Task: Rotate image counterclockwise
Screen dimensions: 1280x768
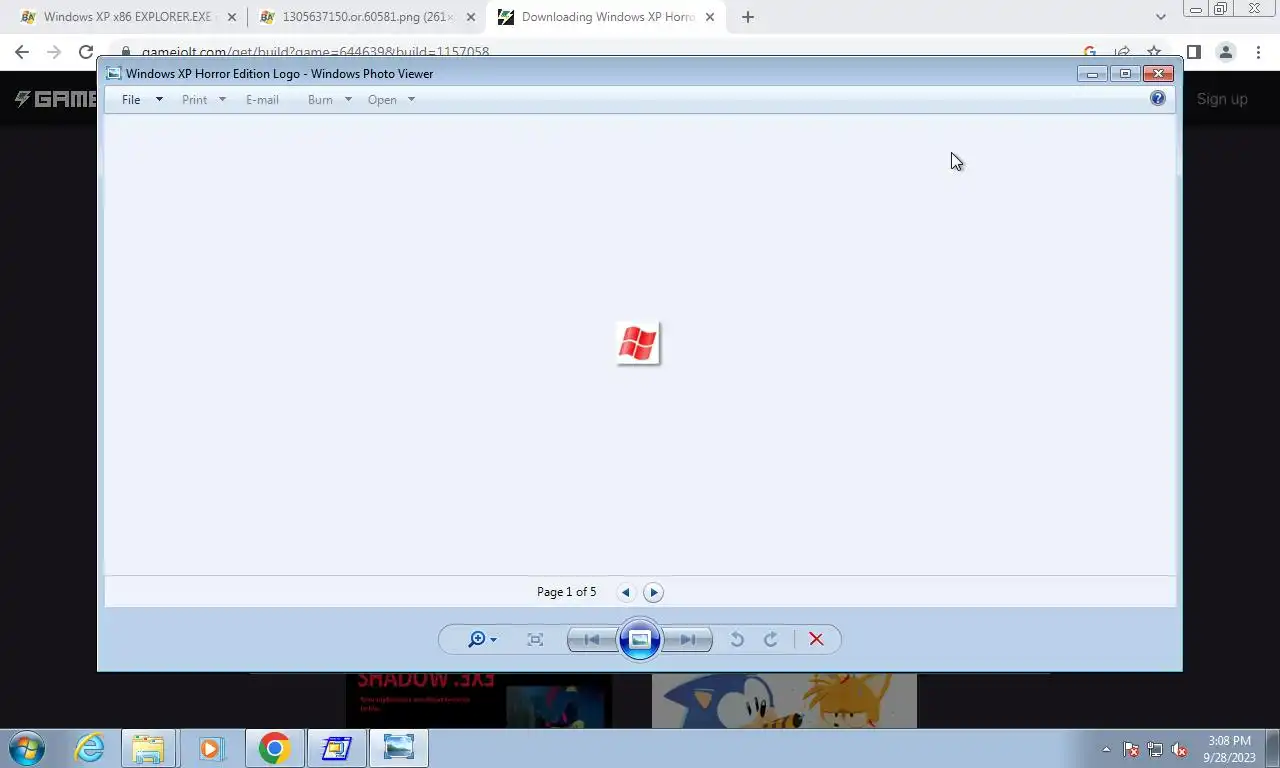Action: tap(737, 640)
